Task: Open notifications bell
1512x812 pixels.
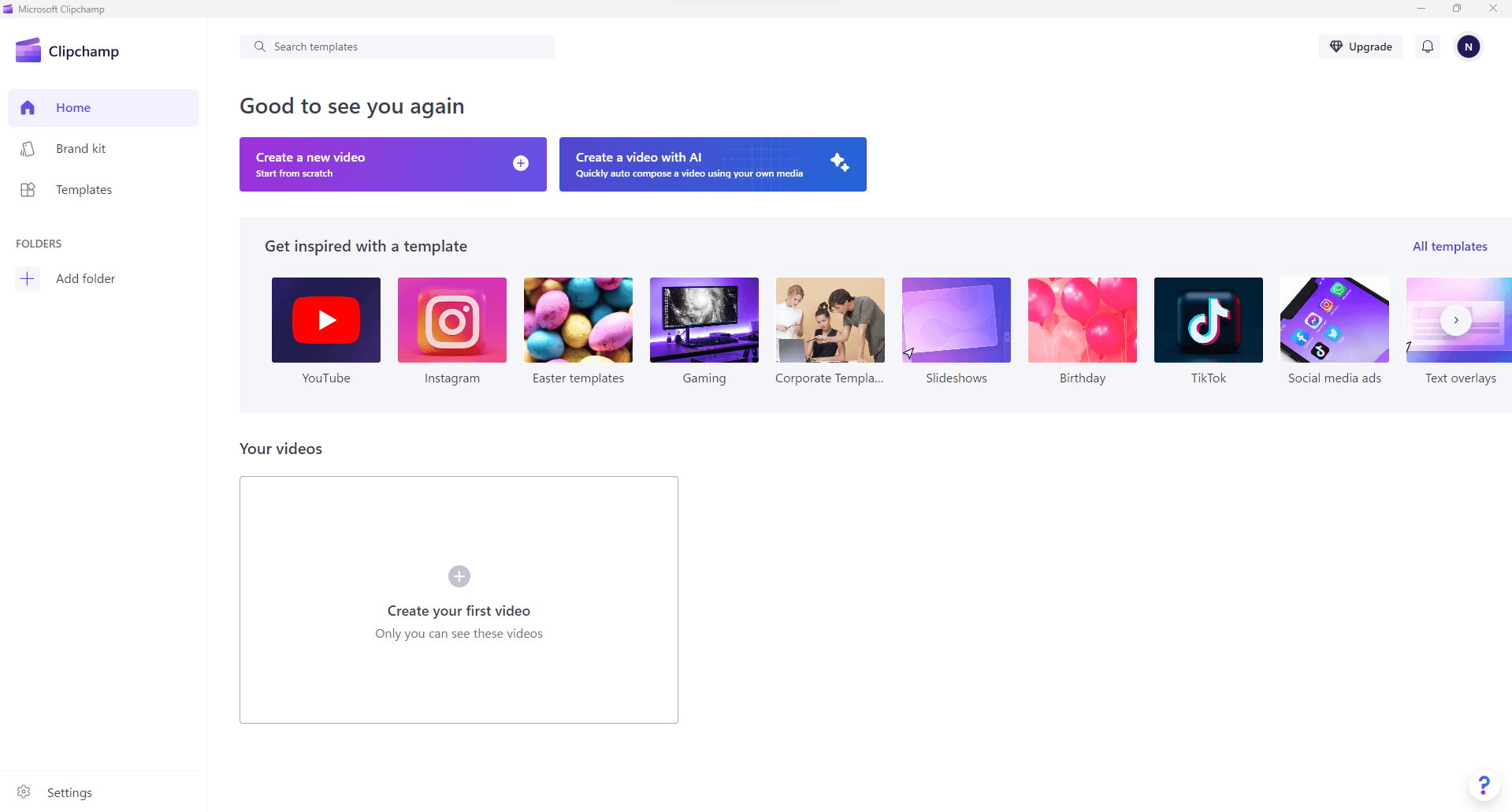Action: (1428, 47)
